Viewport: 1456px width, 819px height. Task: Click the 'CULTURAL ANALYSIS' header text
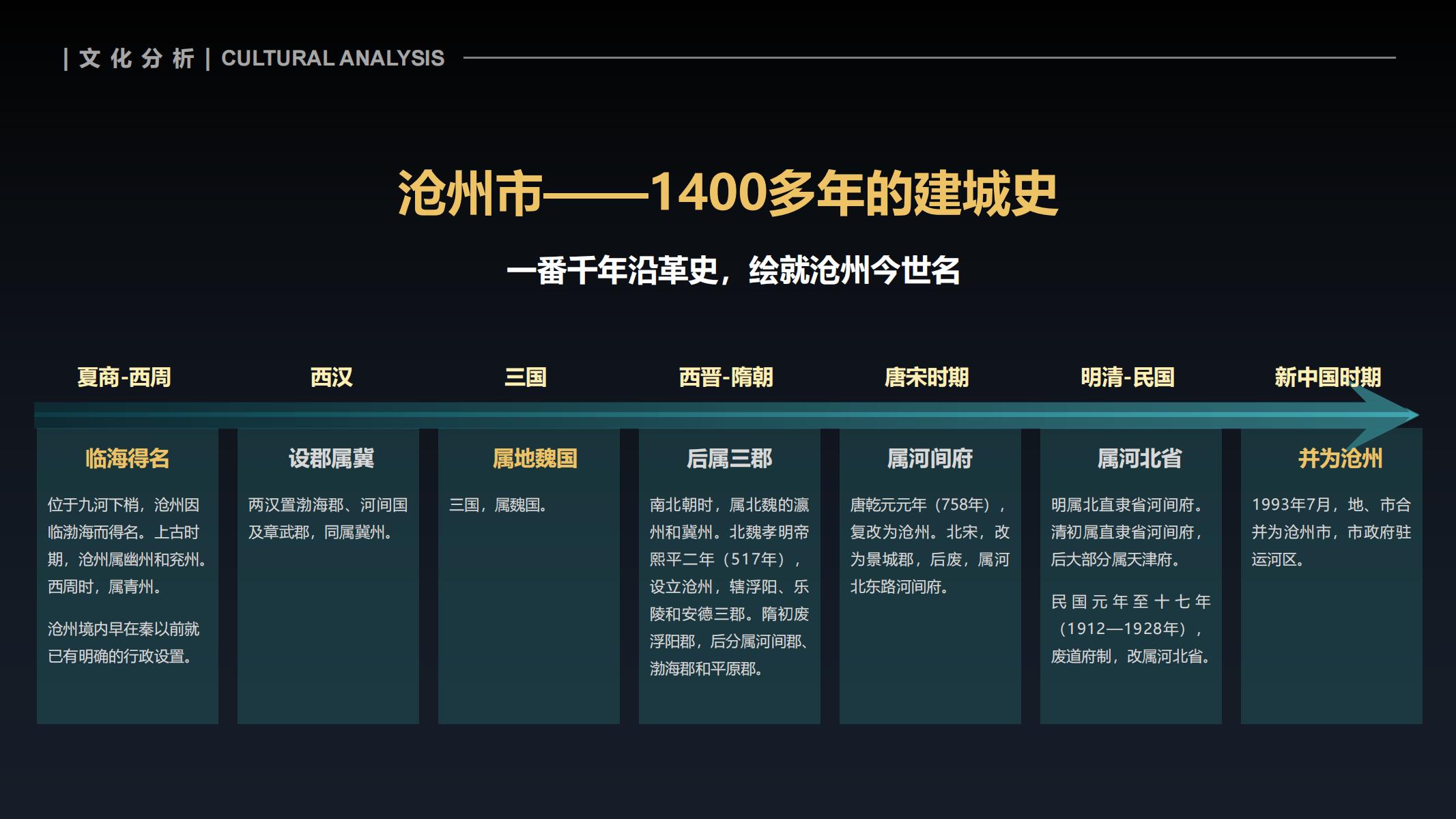click(x=332, y=58)
